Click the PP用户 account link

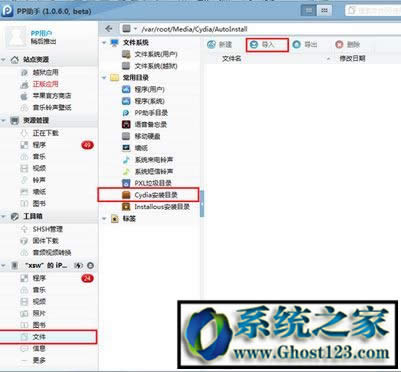click(x=42, y=33)
